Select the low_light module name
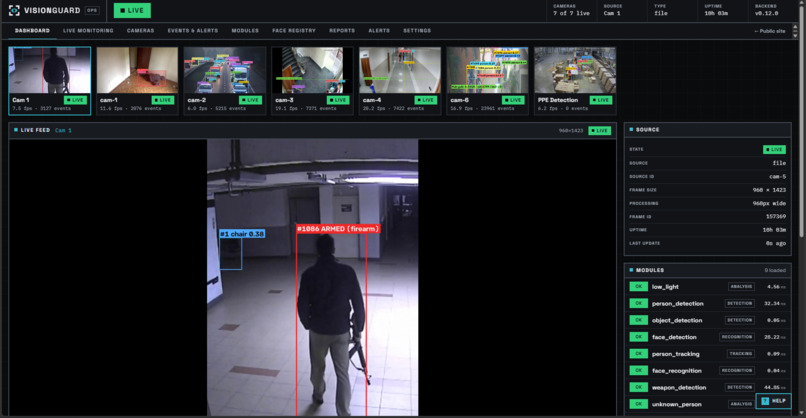Viewport: 806px width, 418px height. (665, 287)
